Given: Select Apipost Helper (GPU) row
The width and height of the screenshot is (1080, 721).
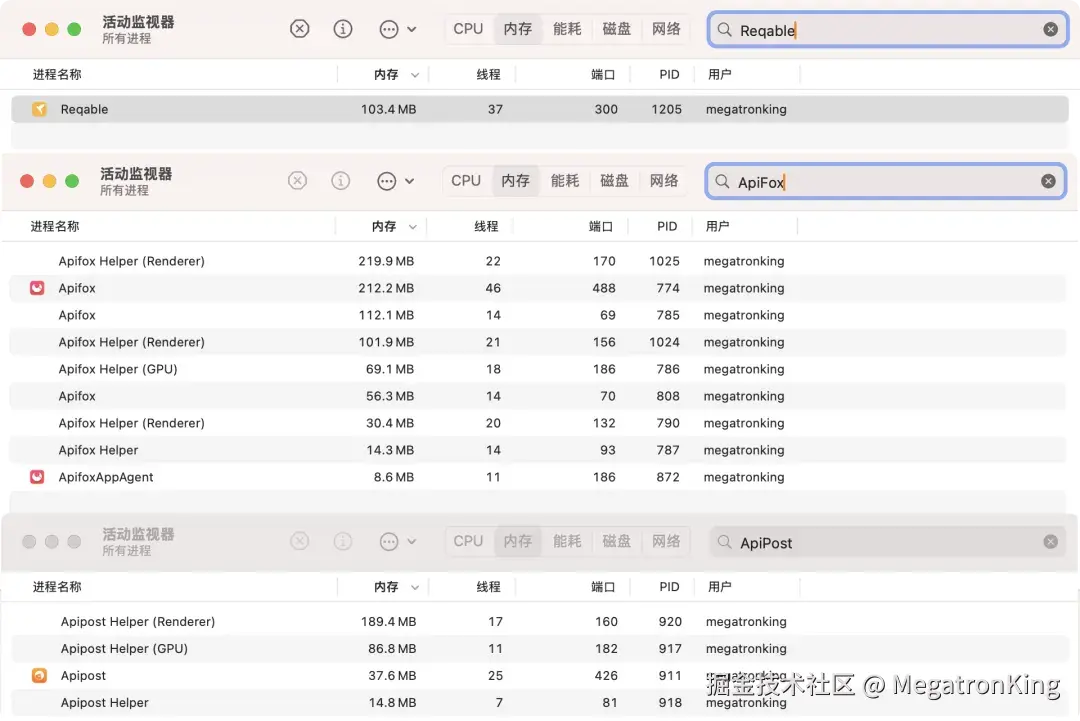Looking at the screenshot, I should click(x=540, y=648).
